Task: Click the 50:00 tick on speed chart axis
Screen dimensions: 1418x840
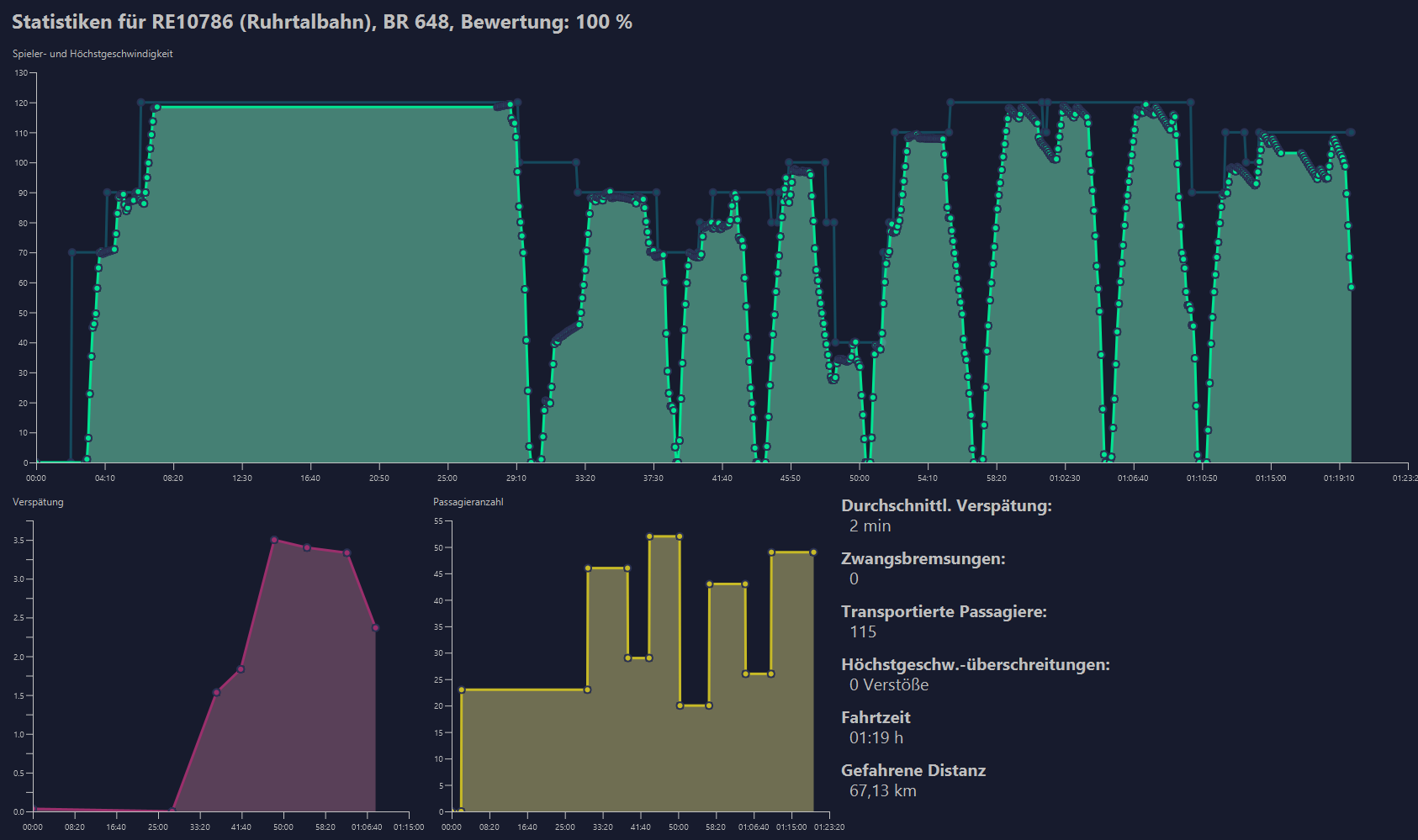Action: 859,478
